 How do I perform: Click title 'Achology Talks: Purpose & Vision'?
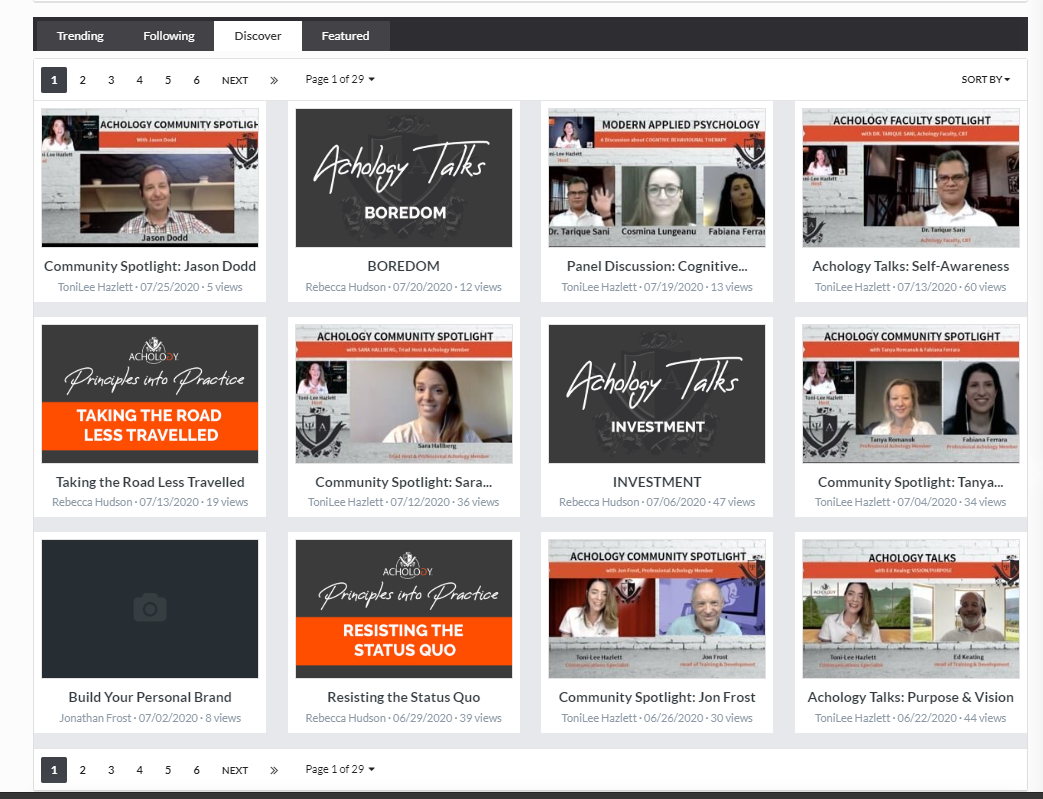pyautogui.click(x=911, y=697)
